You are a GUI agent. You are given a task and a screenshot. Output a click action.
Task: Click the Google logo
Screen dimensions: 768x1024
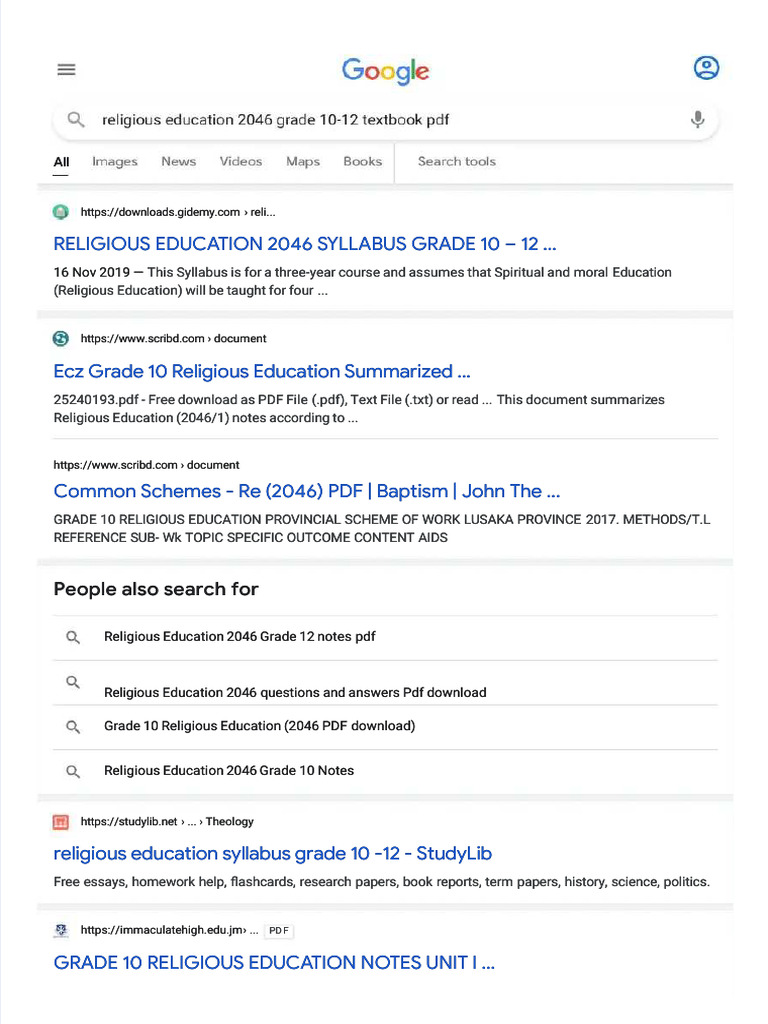click(x=385, y=71)
